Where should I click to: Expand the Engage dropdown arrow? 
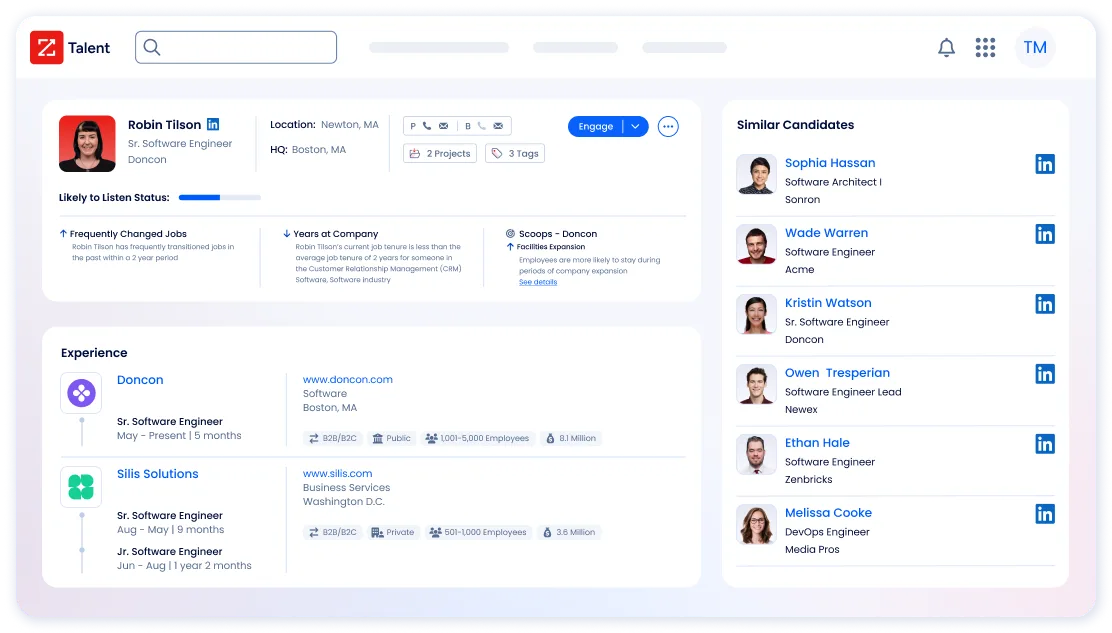[635, 126]
